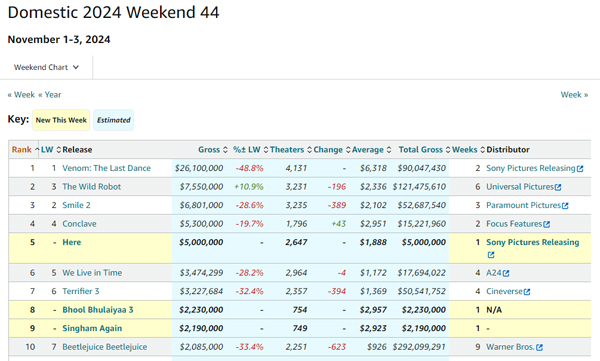Sort table by Gross column
The height and width of the screenshot is (361, 600).
[212, 150]
